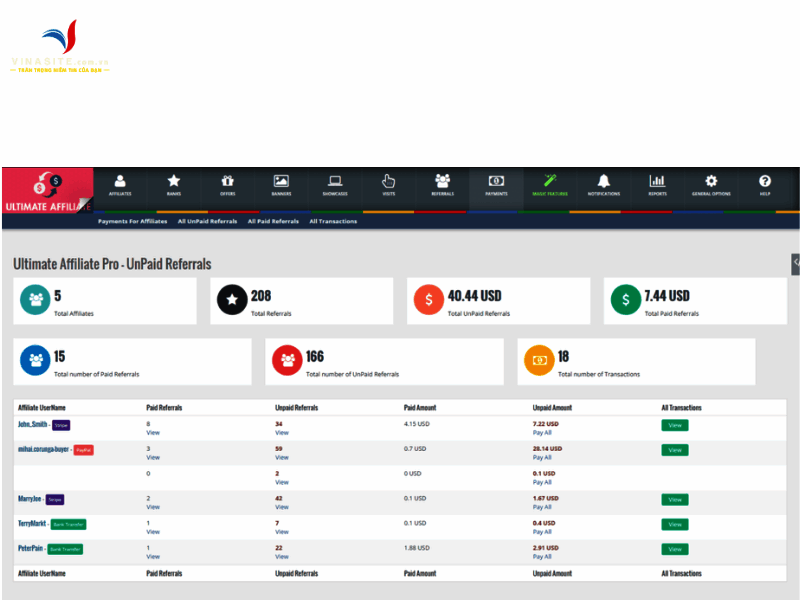Screen dimensions: 800x600
Task: Select the Payments For Affiliates menu item
Action: coord(131,221)
